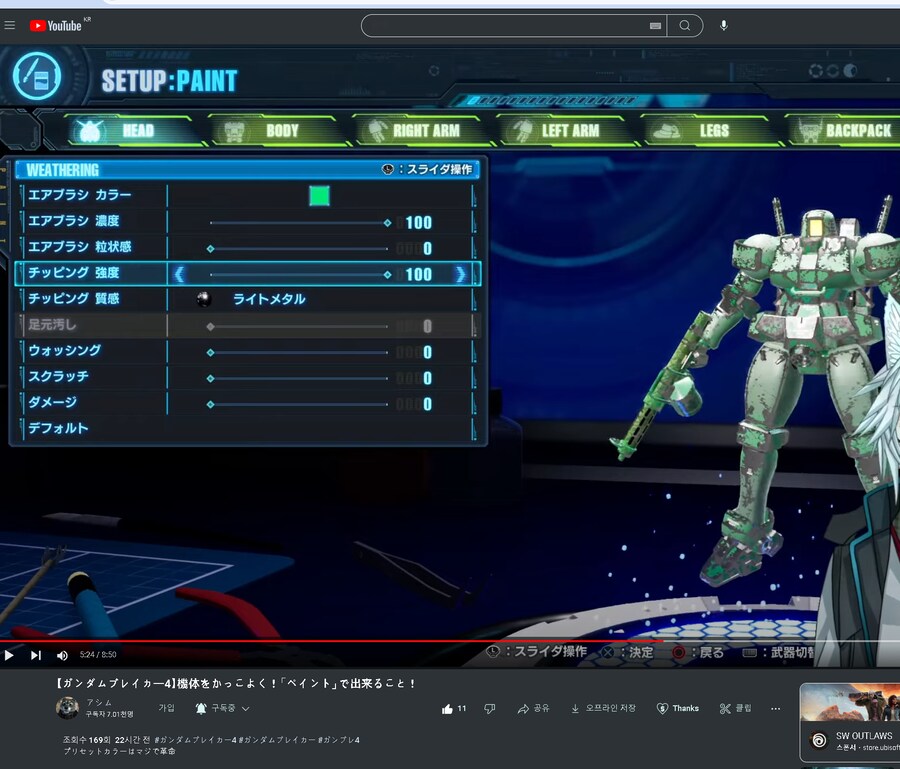The image size is (900, 769).
Task: Click the ダメージ row label
Action: point(52,402)
